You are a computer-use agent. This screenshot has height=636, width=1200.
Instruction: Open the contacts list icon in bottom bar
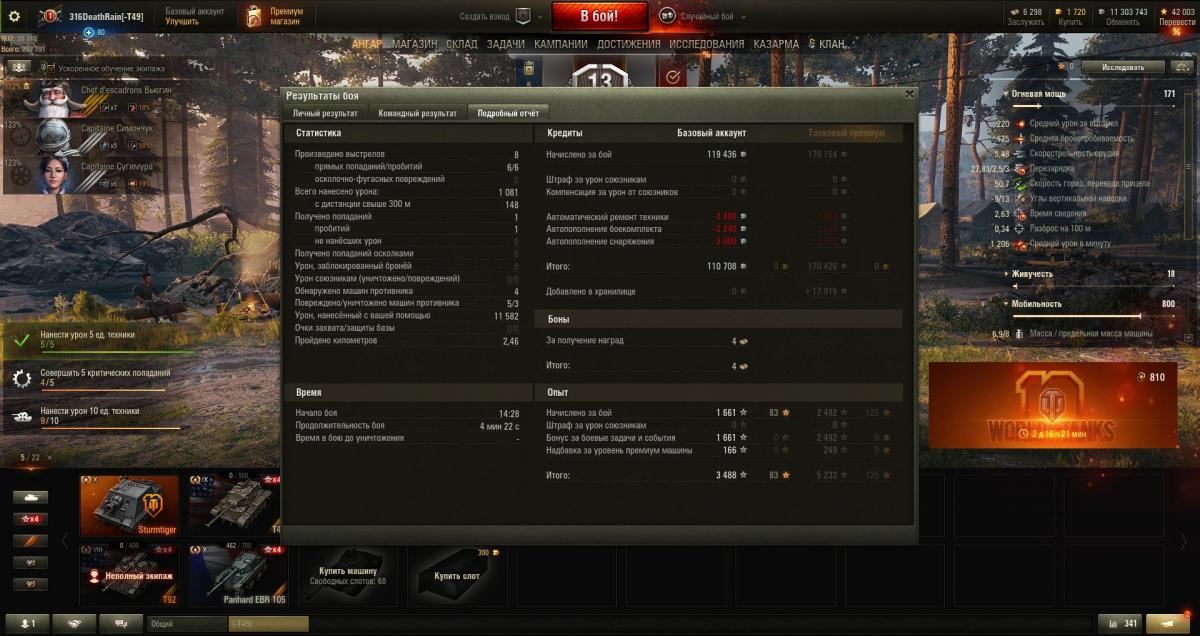click(28, 623)
